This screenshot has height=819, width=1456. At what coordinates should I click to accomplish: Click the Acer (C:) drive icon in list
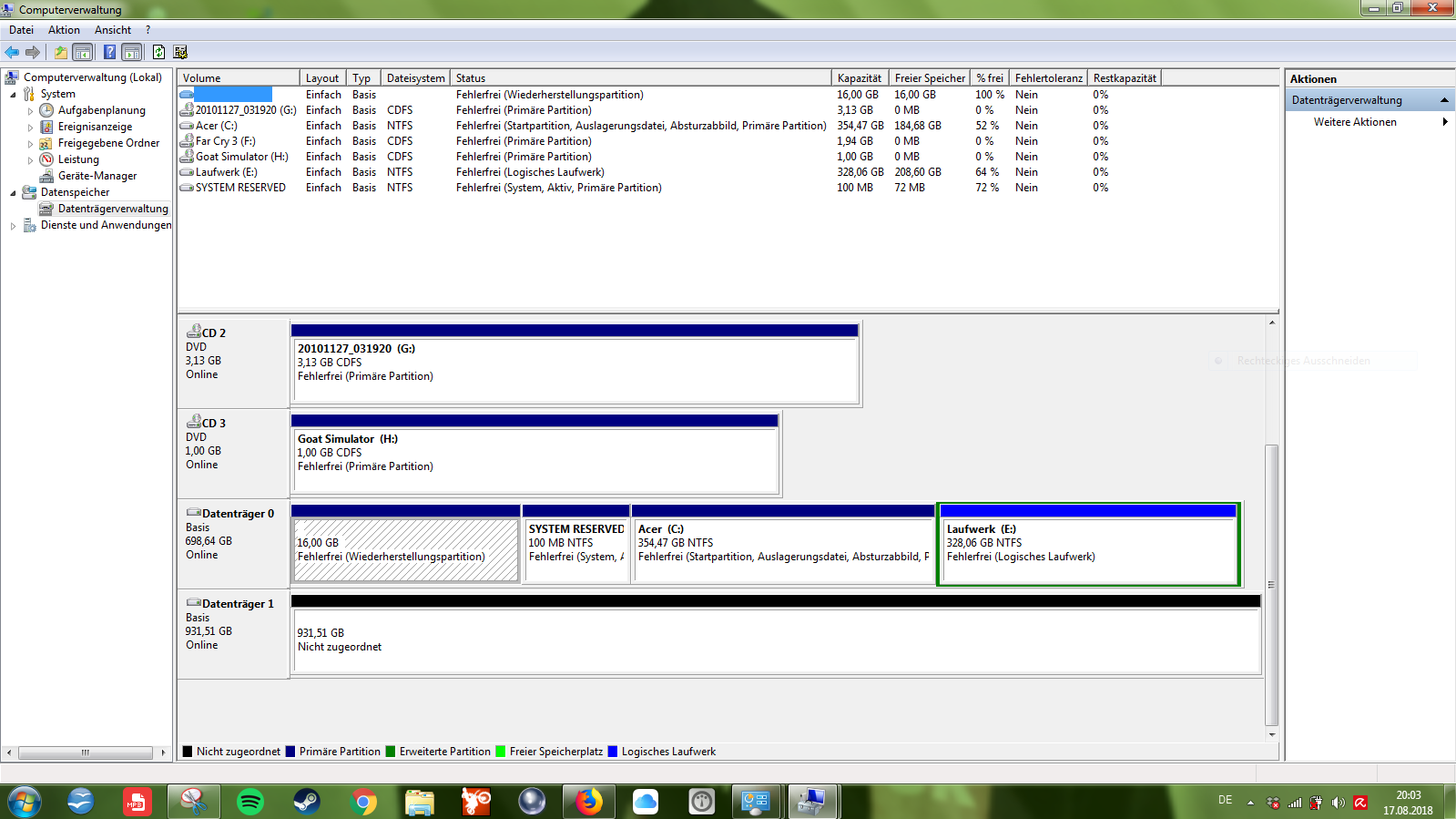pos(187,126)
